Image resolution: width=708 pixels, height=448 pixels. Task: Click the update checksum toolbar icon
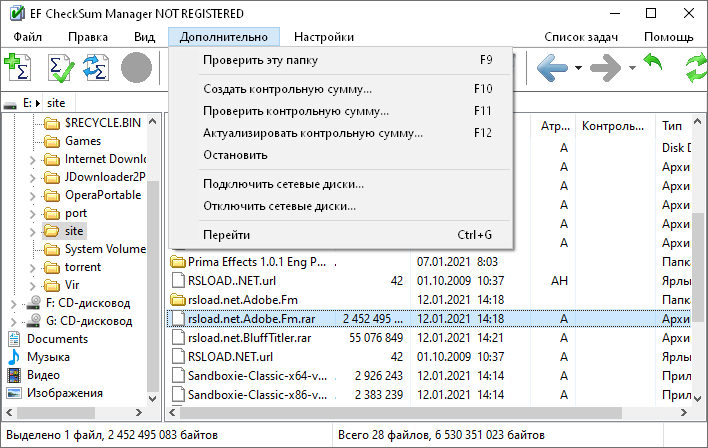click(95, 68)
